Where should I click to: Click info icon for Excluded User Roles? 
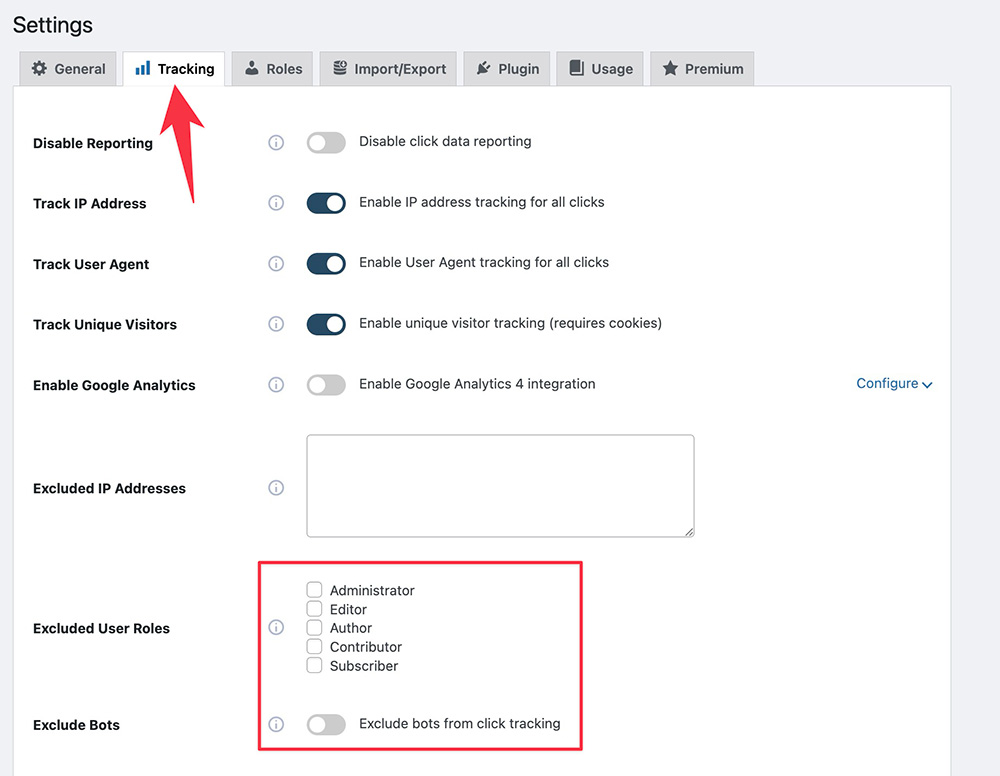pyautogui.click(x=276, y=628)
